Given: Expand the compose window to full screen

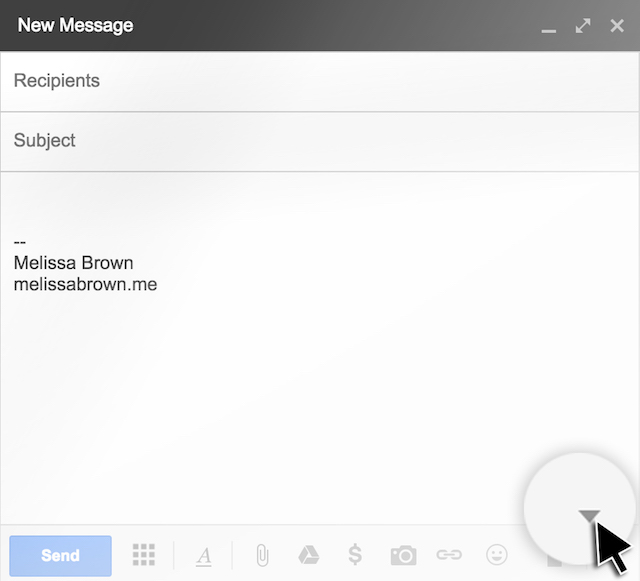Looking at the screenshot, I should [583, 26].
